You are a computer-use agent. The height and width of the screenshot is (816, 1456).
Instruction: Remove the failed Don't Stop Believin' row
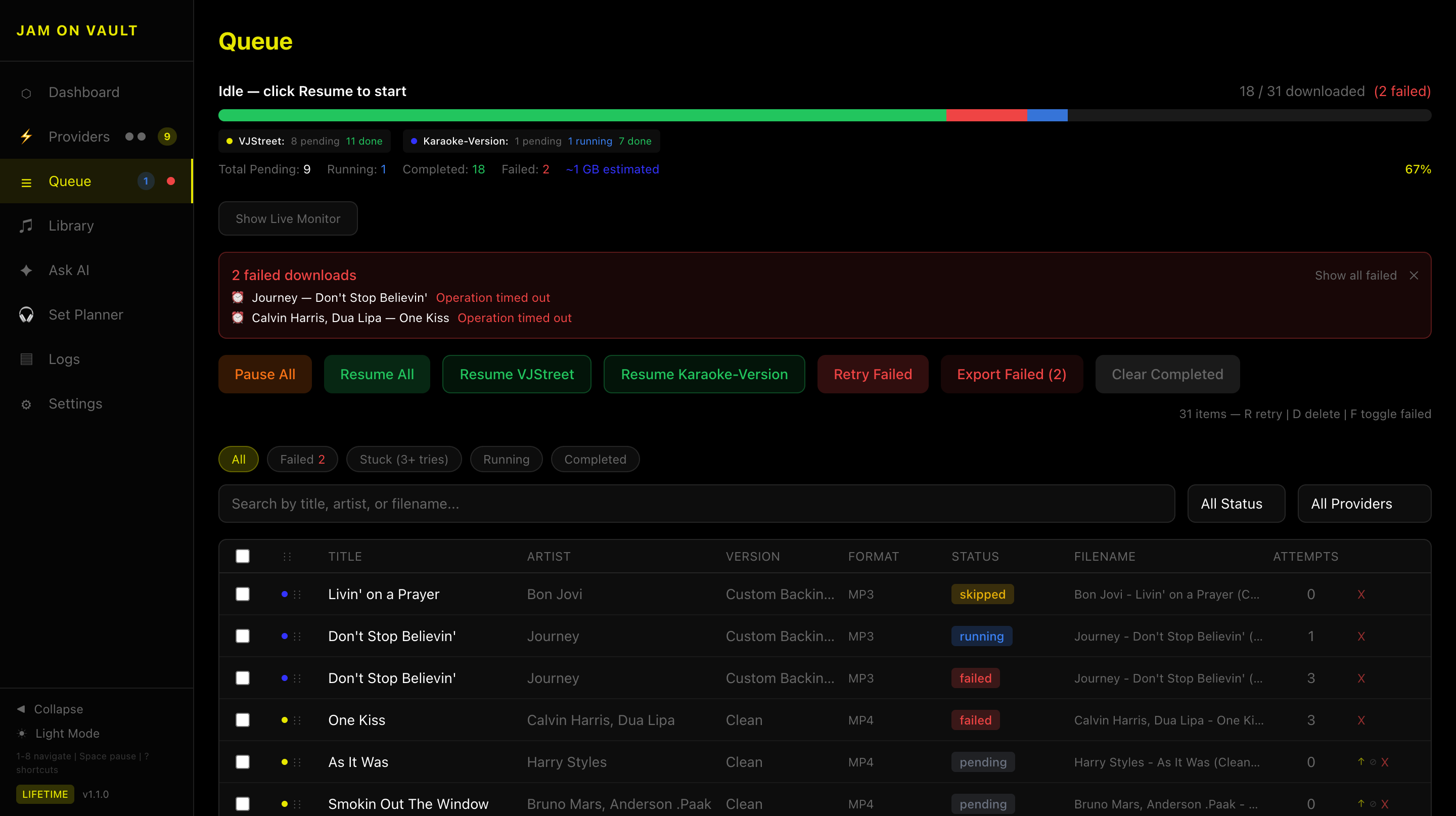coord(1361,678)
